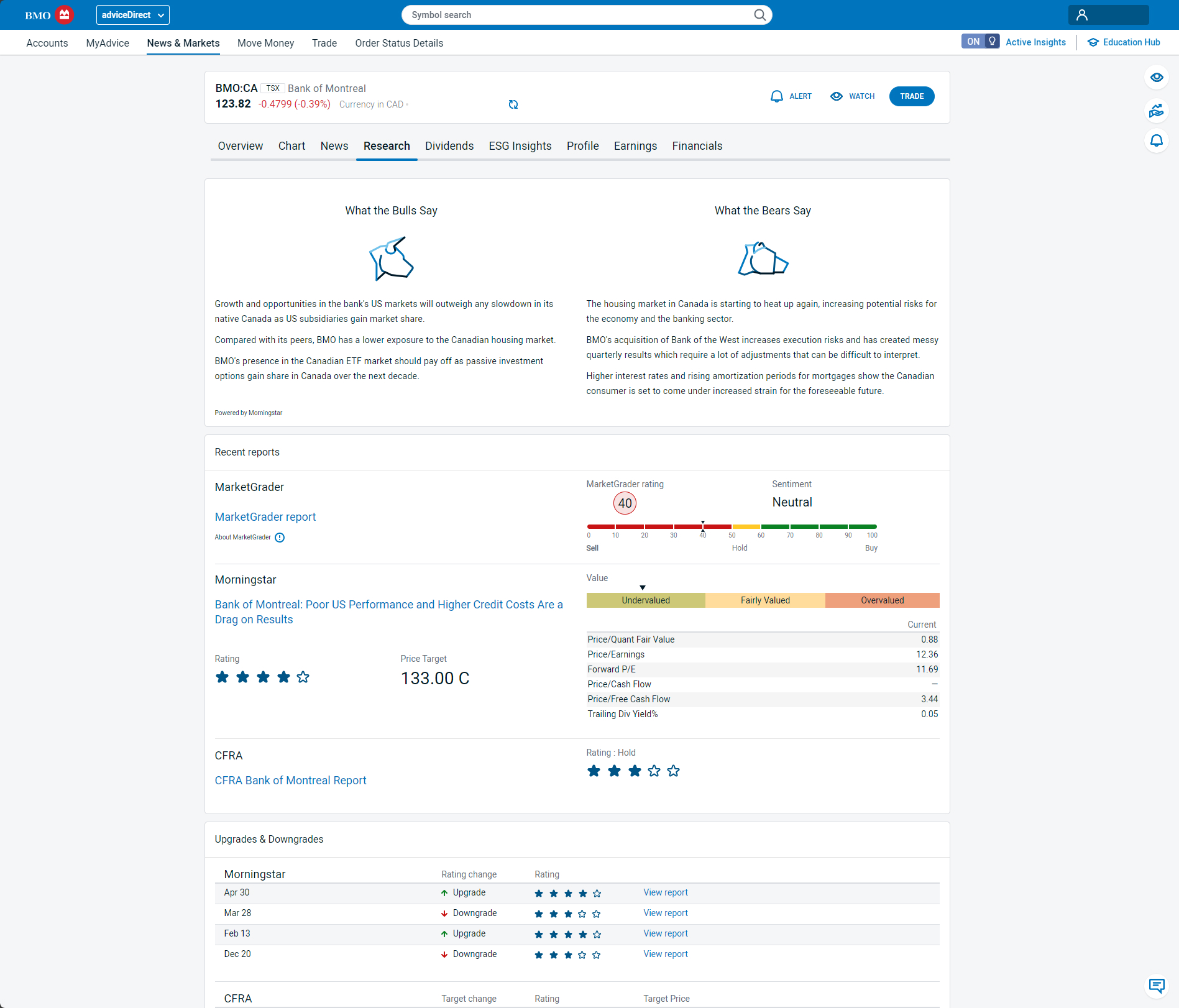The image size is (1179, 1008).
Task: View report for Apr 30 upgrade
Action: coord(665,892)
